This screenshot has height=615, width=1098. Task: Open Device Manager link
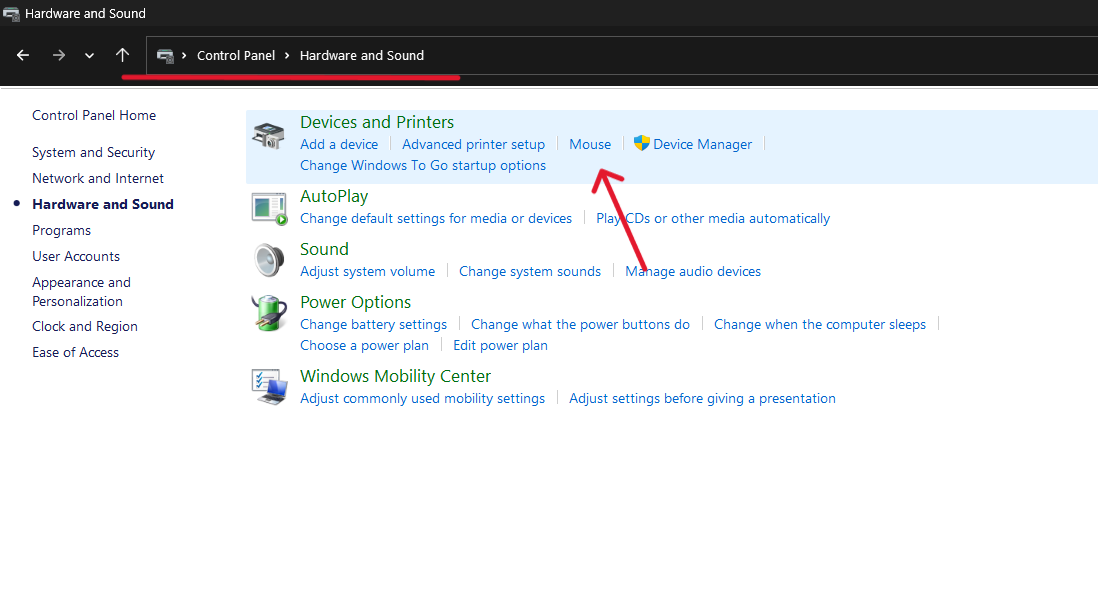[702, 144]
